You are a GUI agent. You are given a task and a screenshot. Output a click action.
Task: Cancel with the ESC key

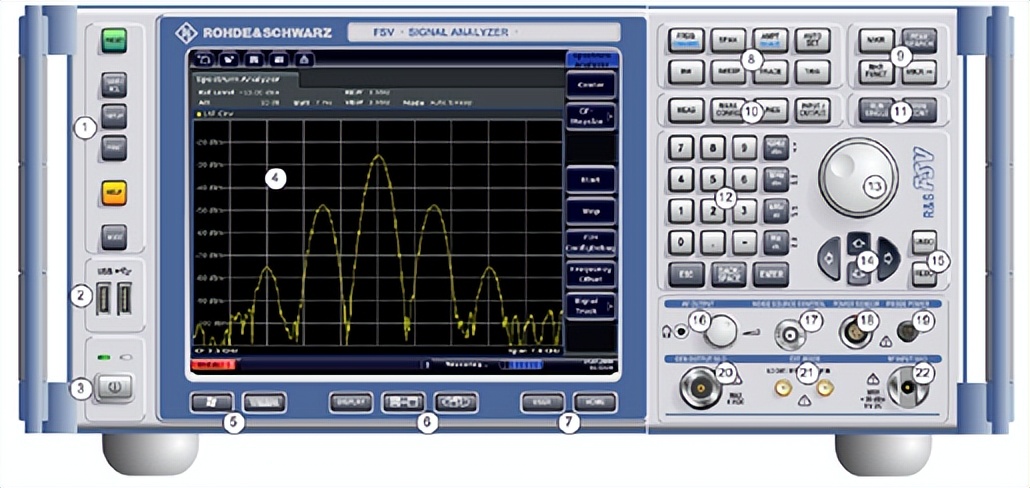(x=686, y=275)
